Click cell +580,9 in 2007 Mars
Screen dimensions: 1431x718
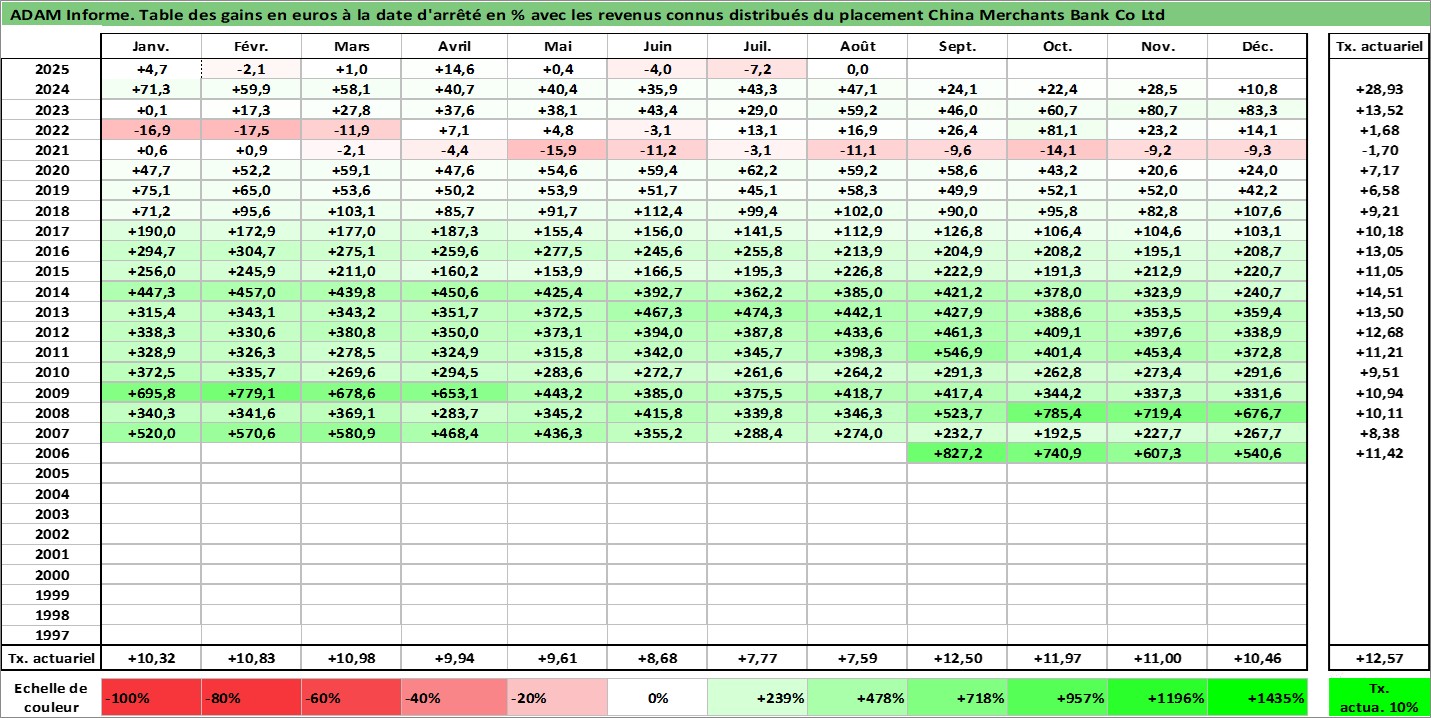[x=352, y=432]
